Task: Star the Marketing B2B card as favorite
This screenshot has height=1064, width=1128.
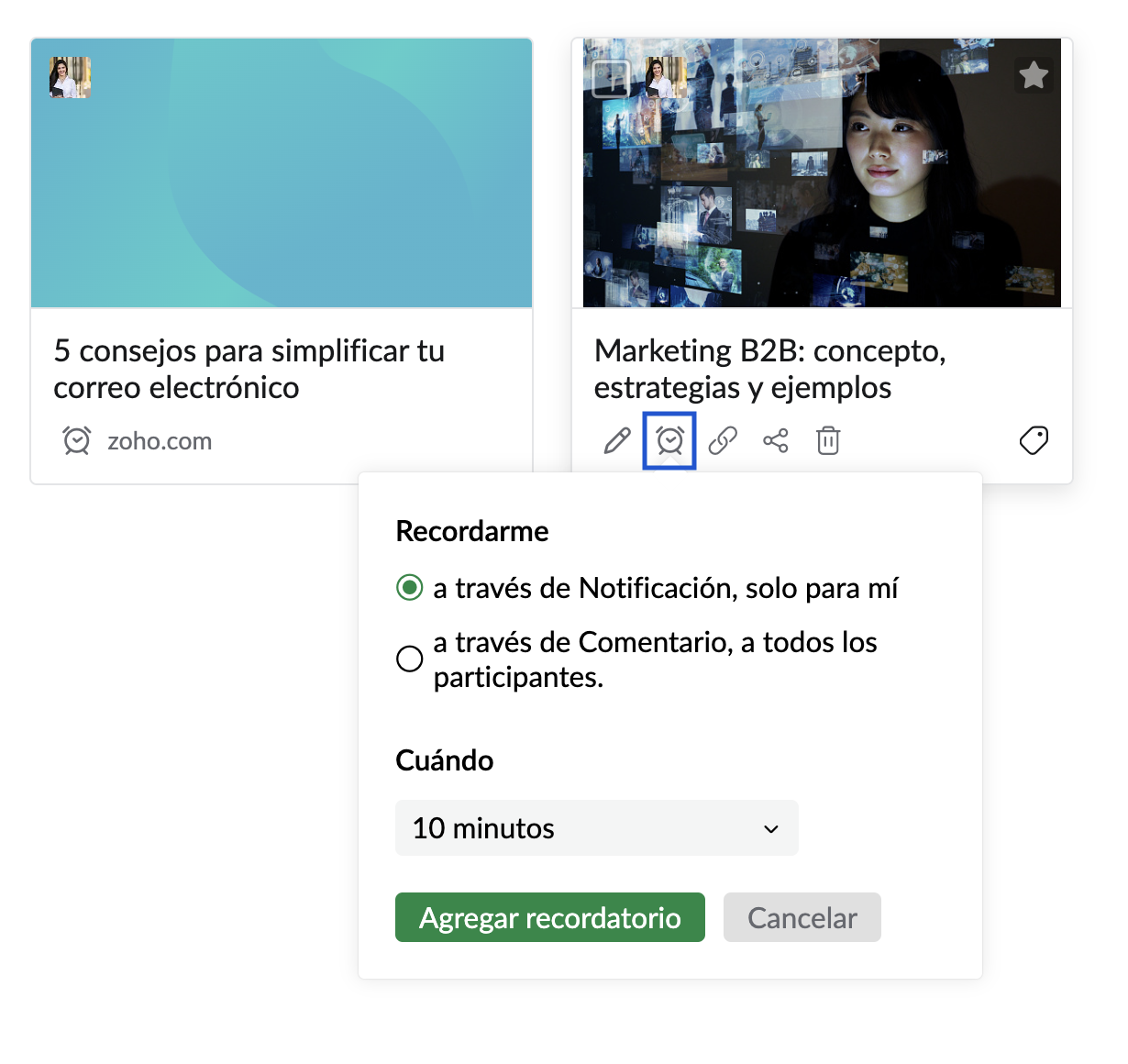Action: (1034, 75)
